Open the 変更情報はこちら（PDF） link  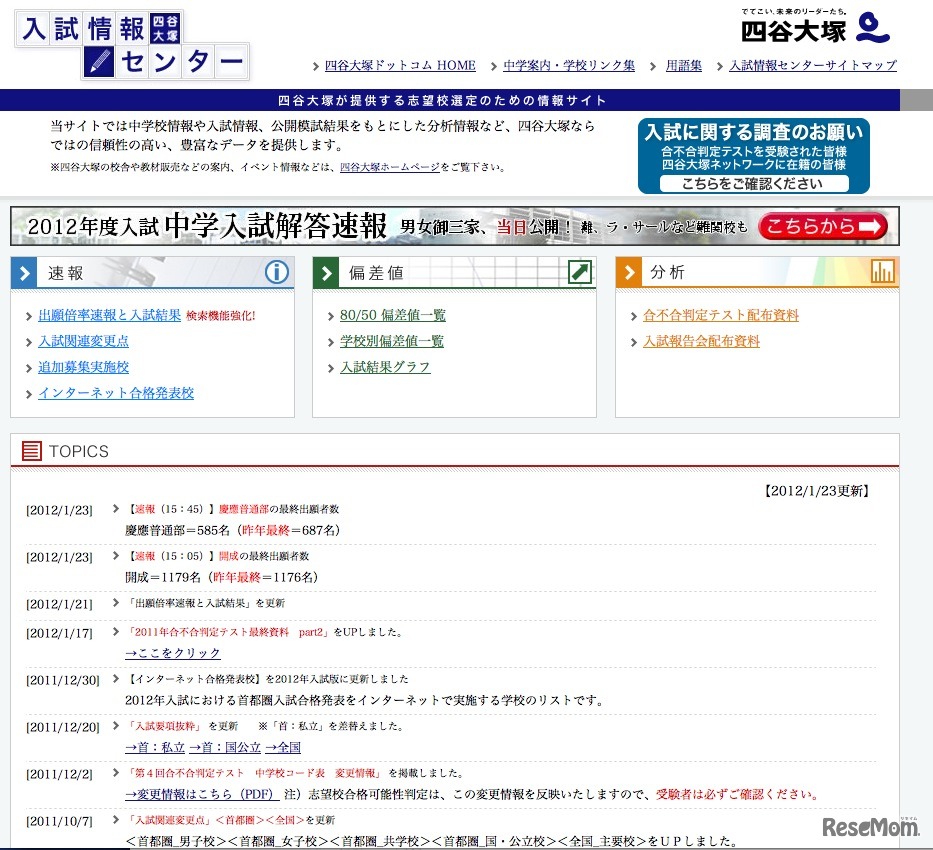[201, 794]
